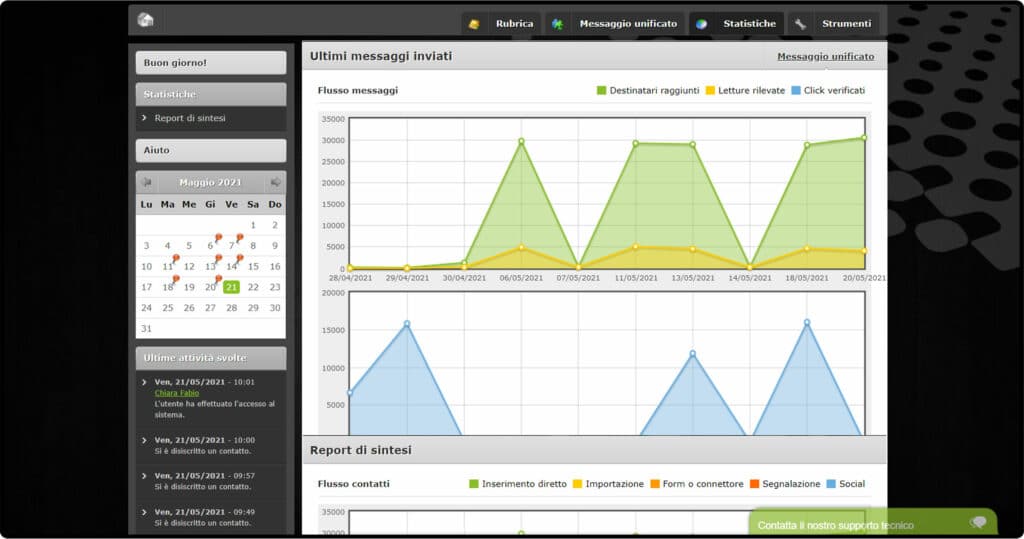This screenshot has width=1024, height=539.
Task: Toggle the Importazione legend swatch
Action: (x=577, y=484)
